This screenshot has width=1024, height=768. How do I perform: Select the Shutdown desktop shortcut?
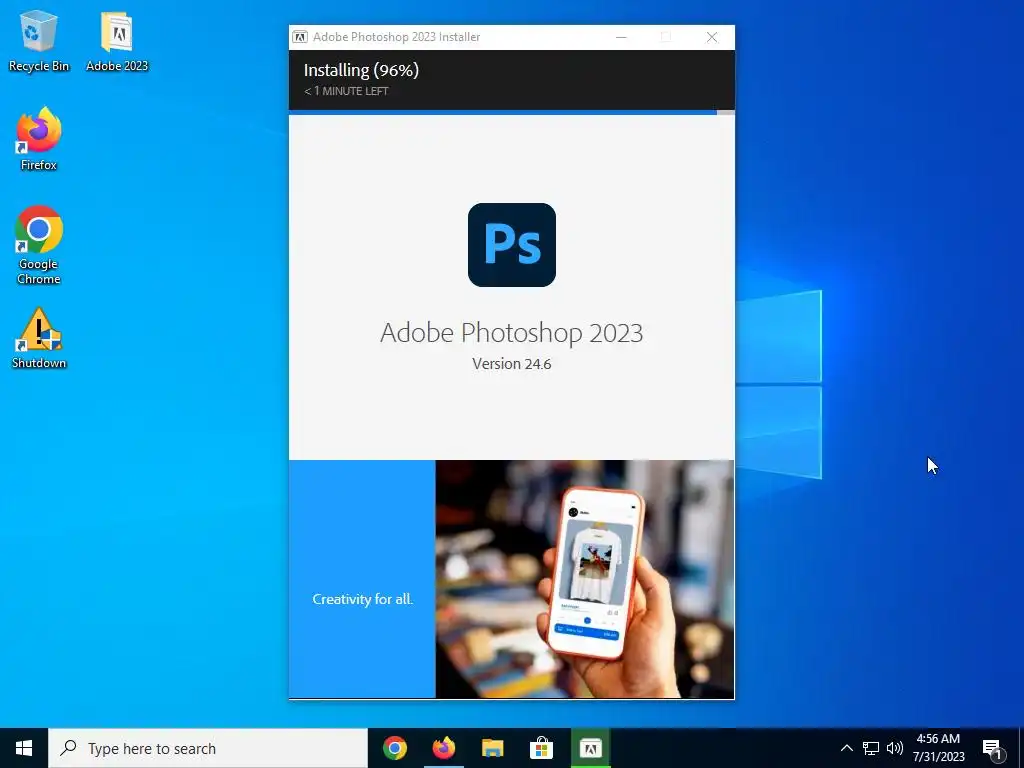[39, 338]
